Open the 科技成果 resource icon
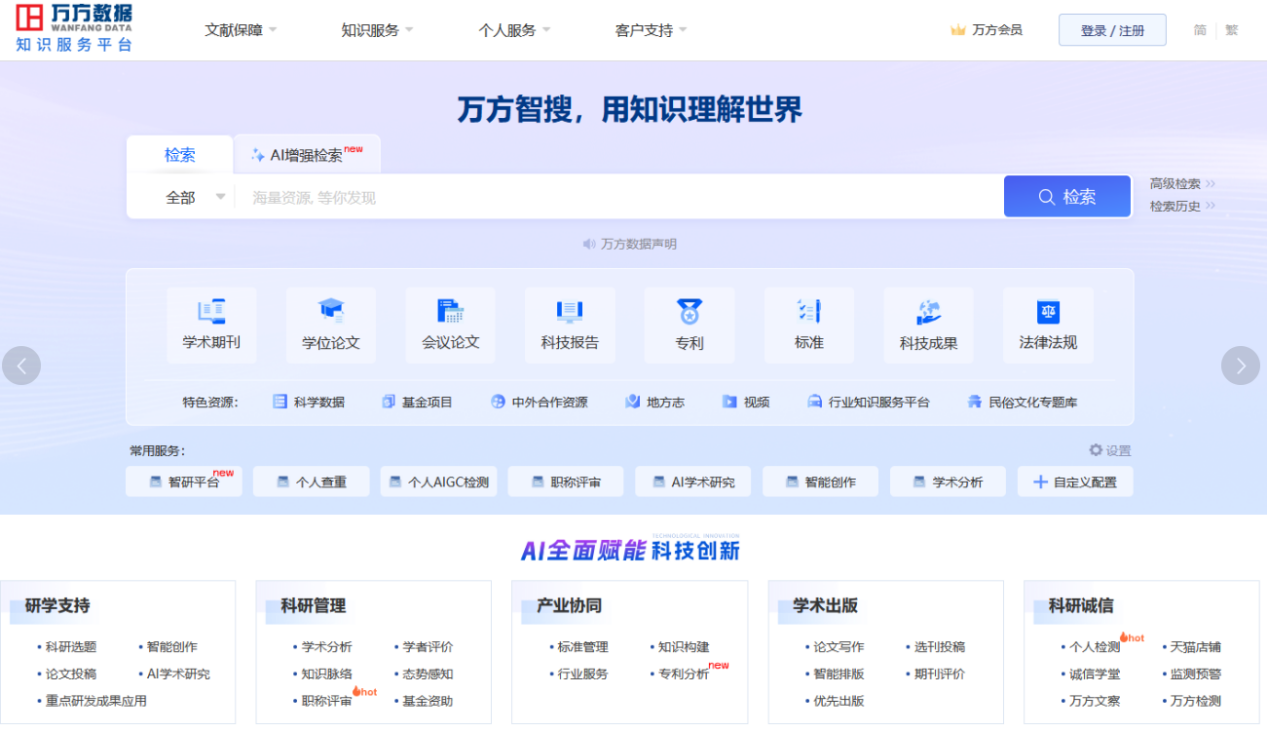Screen dimensions: 1267x732 click(x=928, y=311)
